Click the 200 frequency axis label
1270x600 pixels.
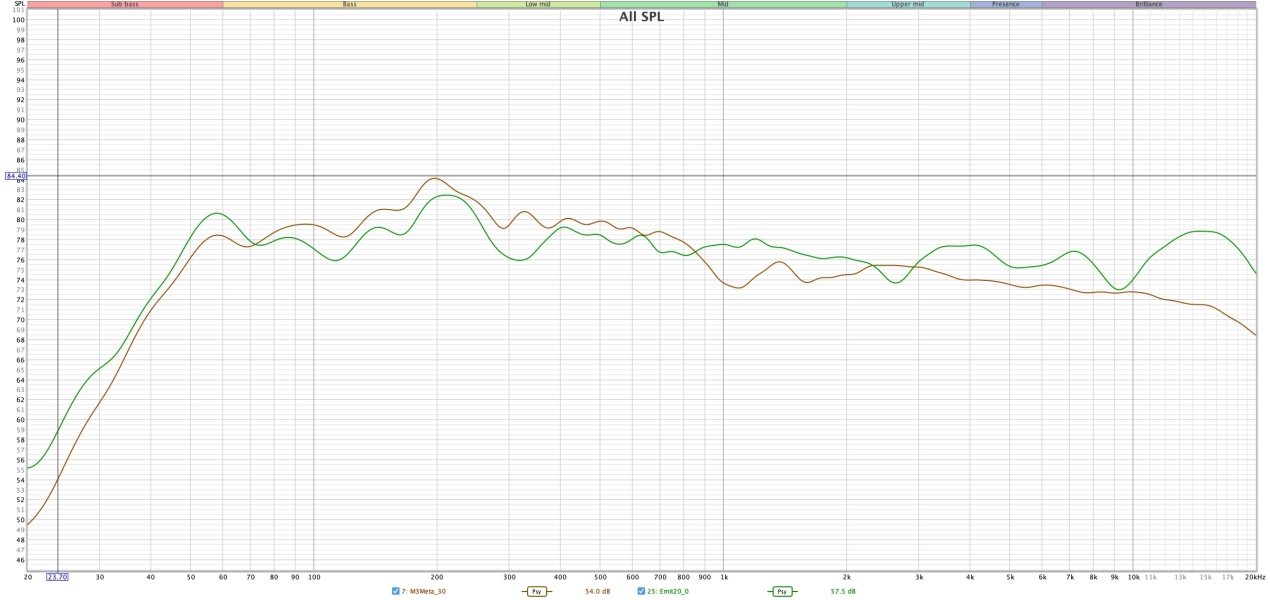[436, 577]
